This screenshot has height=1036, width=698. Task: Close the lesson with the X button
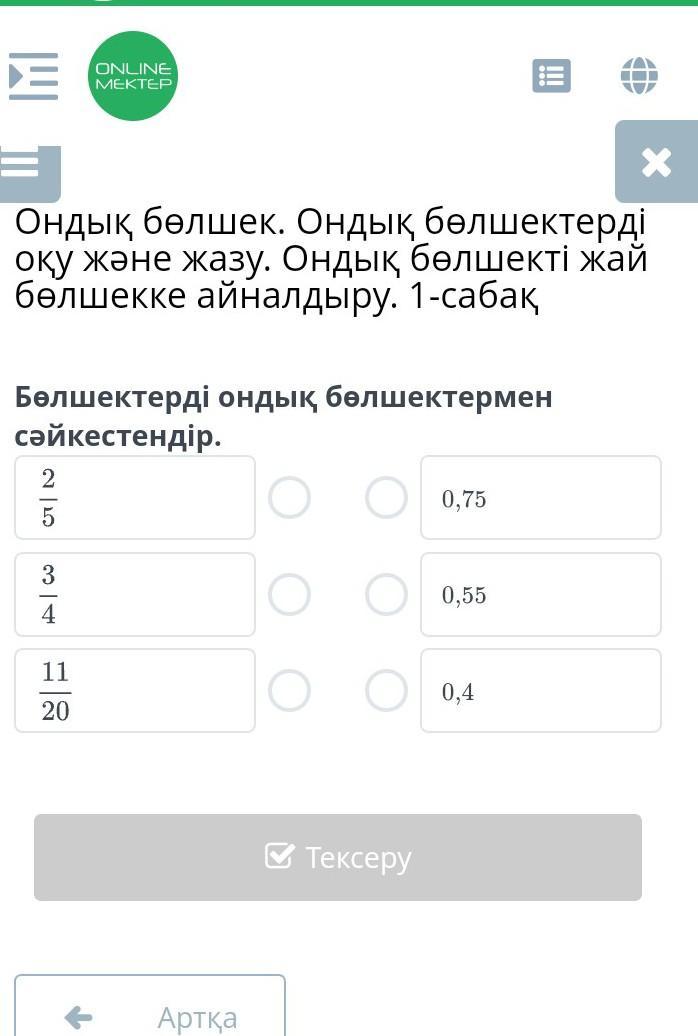(656, 162)
